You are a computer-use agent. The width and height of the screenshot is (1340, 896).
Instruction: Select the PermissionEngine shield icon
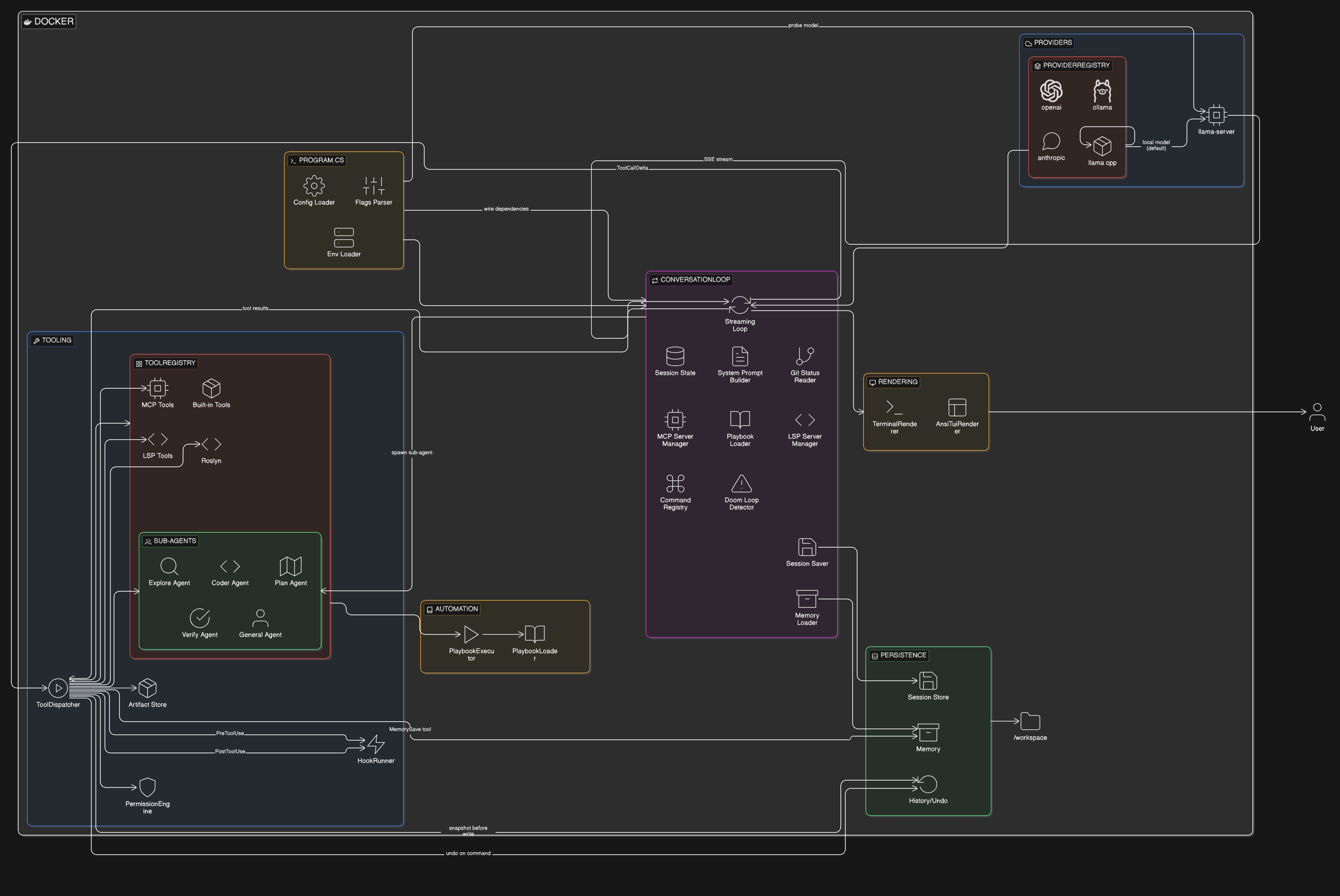[x=147, y=787]
